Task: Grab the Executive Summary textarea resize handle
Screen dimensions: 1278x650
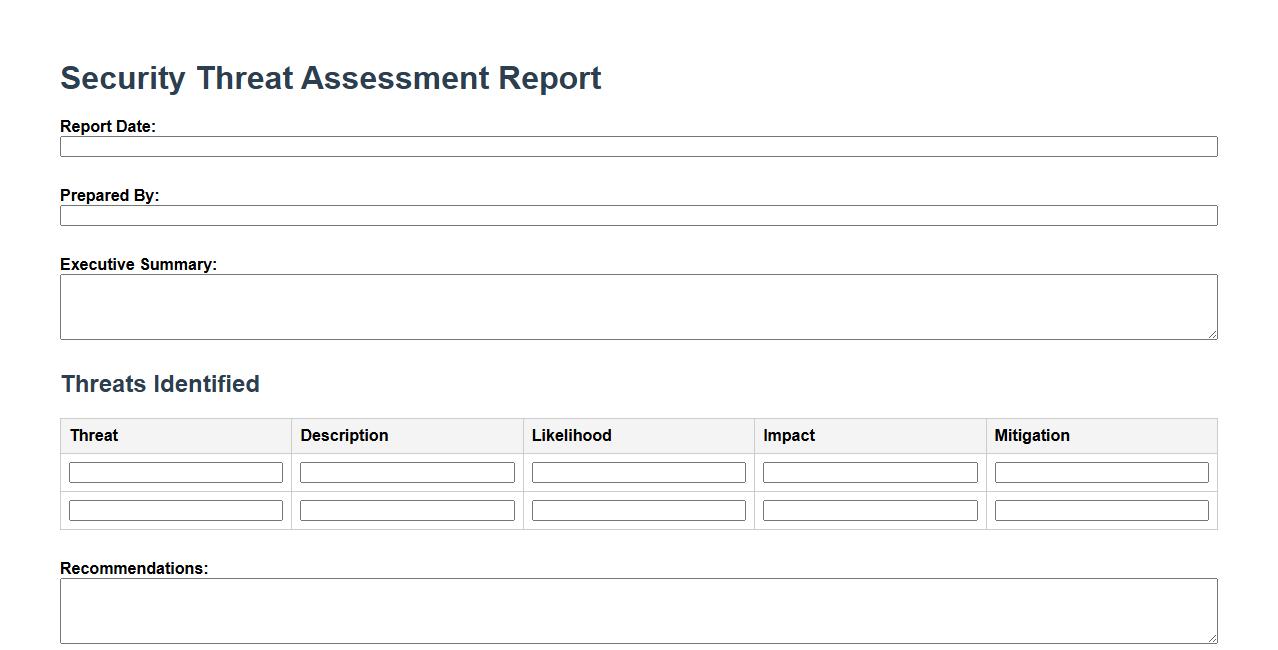Action: click(x=1212, y=334)
